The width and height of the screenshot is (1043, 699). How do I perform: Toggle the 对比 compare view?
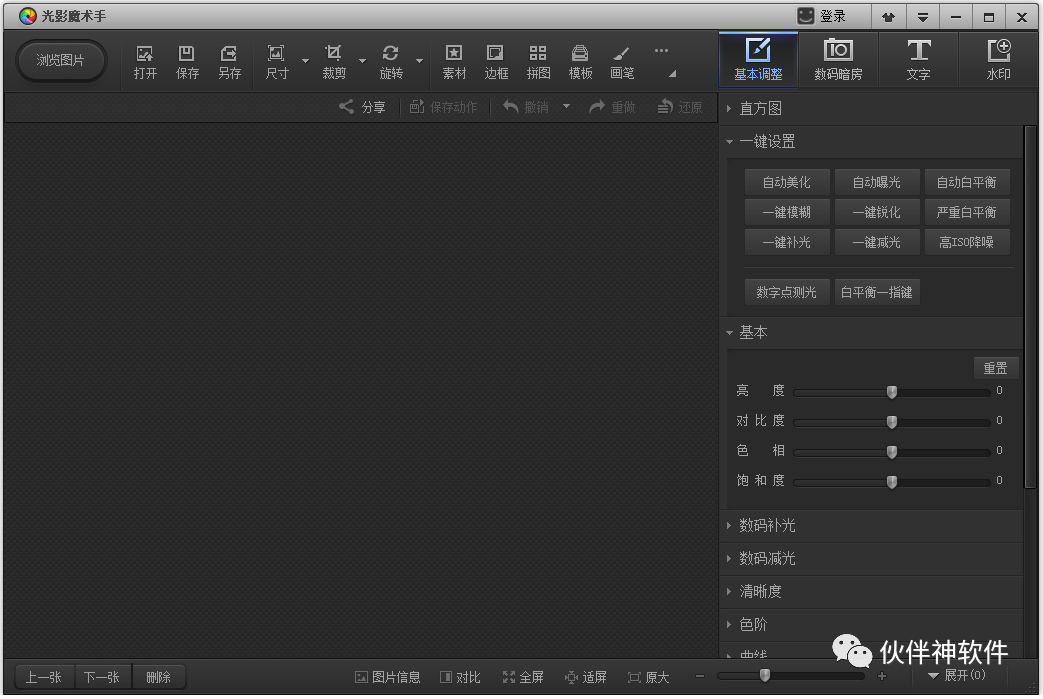(460, 677)
